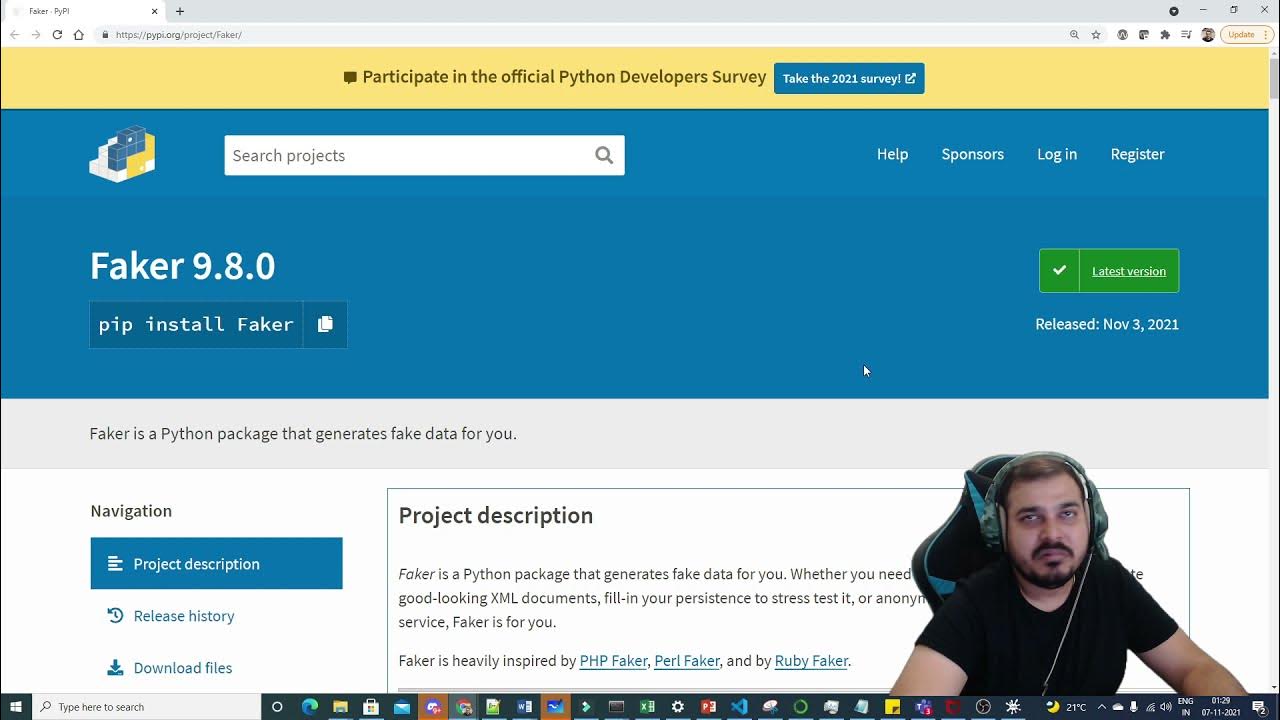Open Microsoft Word from taskbar
This screenshot has width=1280, height=720.
tap(524, 707)
